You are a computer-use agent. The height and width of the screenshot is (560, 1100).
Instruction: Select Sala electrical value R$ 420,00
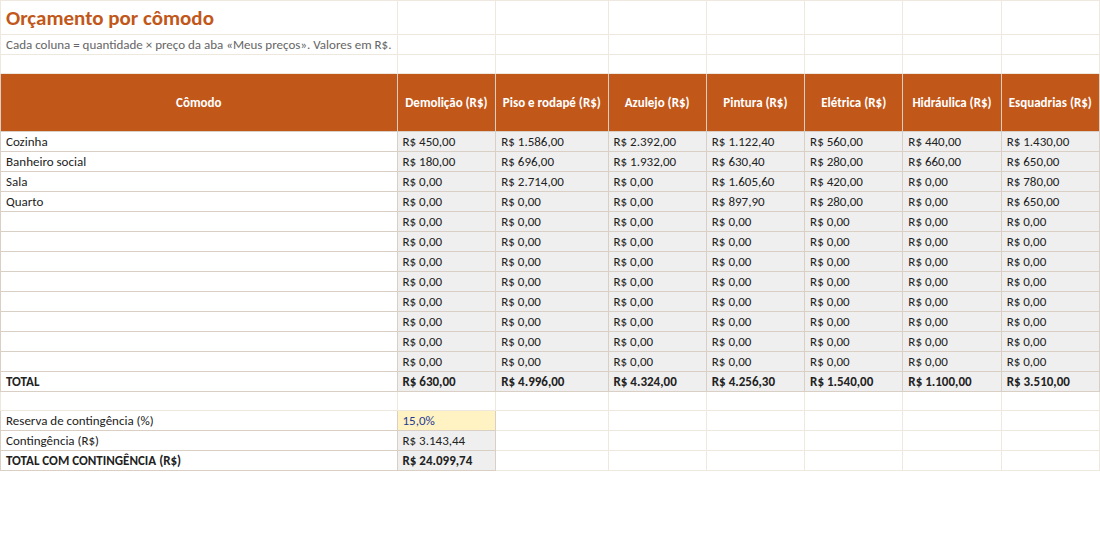pyautogui.click(x=854, y=182)
